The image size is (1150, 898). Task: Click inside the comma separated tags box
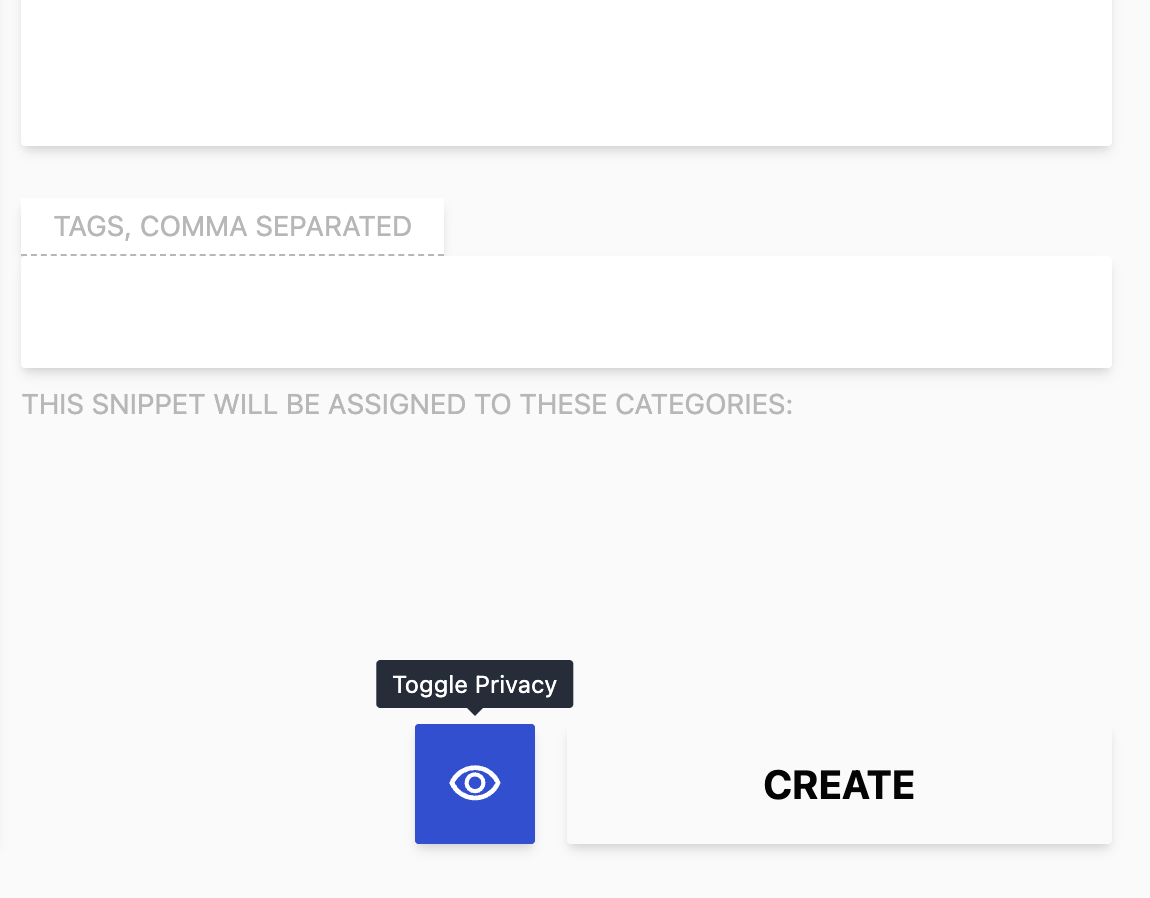pos(566,312)
